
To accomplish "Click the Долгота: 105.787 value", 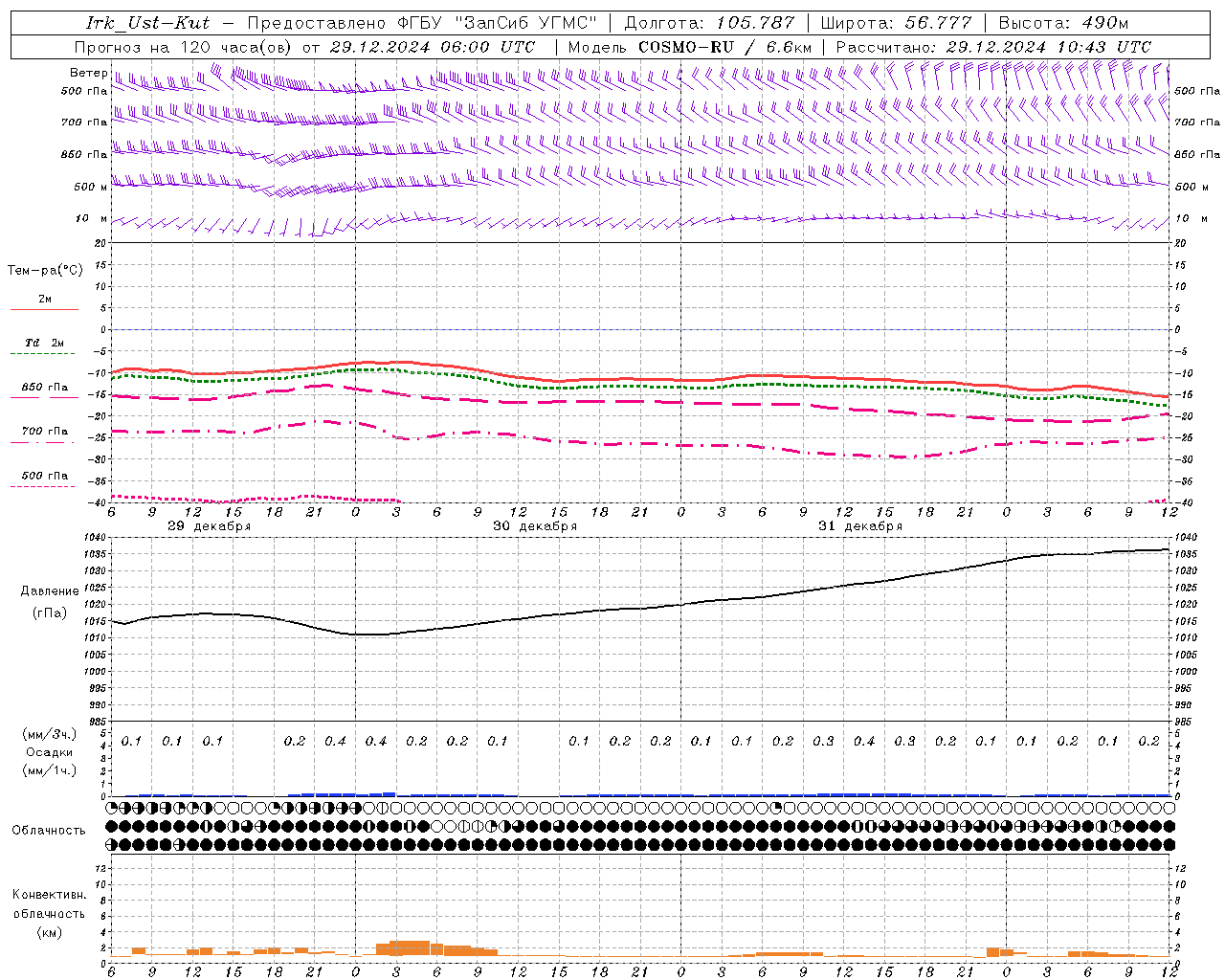I will tap(709, 23).
